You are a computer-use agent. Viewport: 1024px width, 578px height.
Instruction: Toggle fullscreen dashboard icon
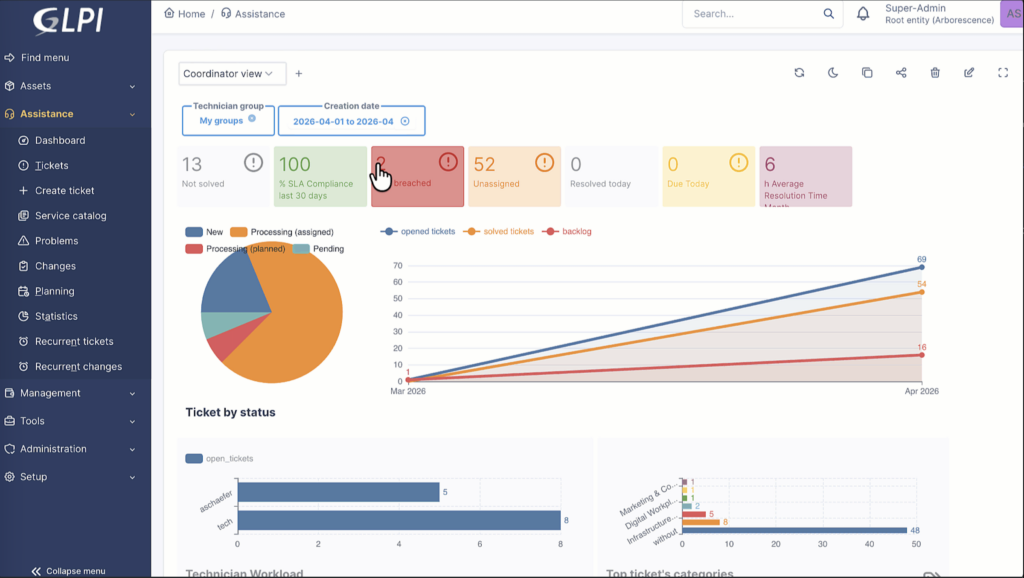click(x=1003, y=72)
